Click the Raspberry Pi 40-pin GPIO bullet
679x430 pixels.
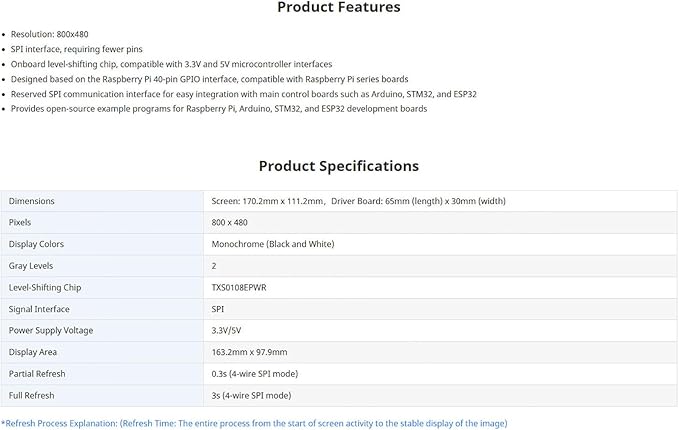click(x=210, y=79)
